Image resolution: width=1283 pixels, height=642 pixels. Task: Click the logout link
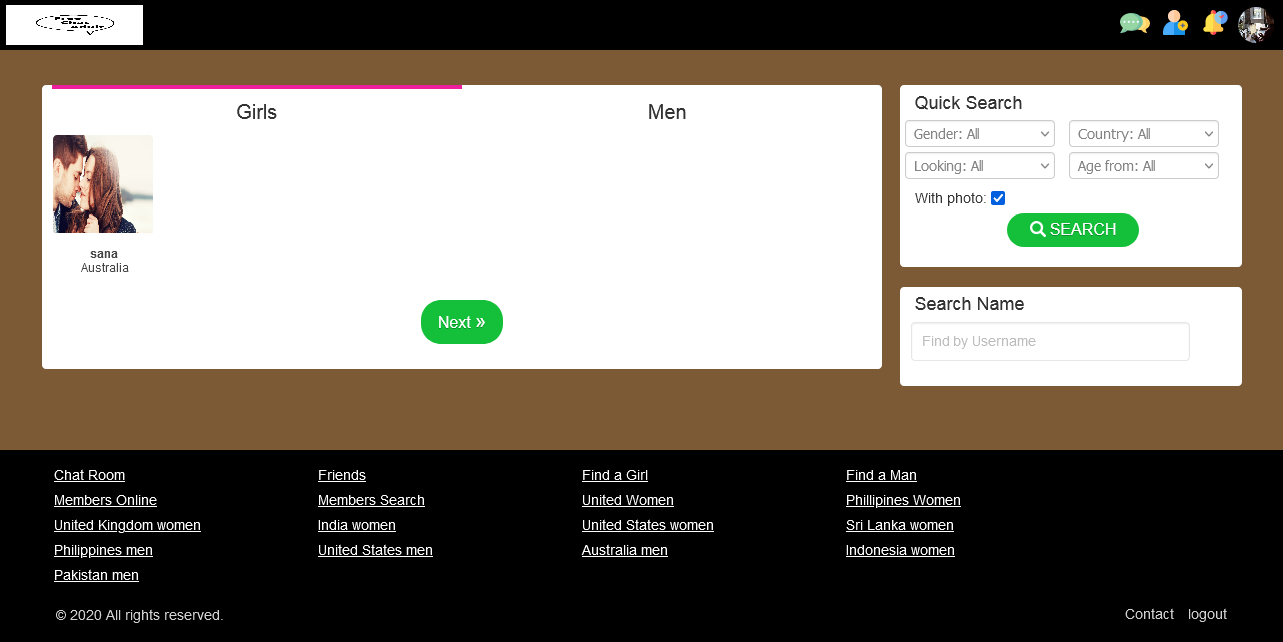1207,614
